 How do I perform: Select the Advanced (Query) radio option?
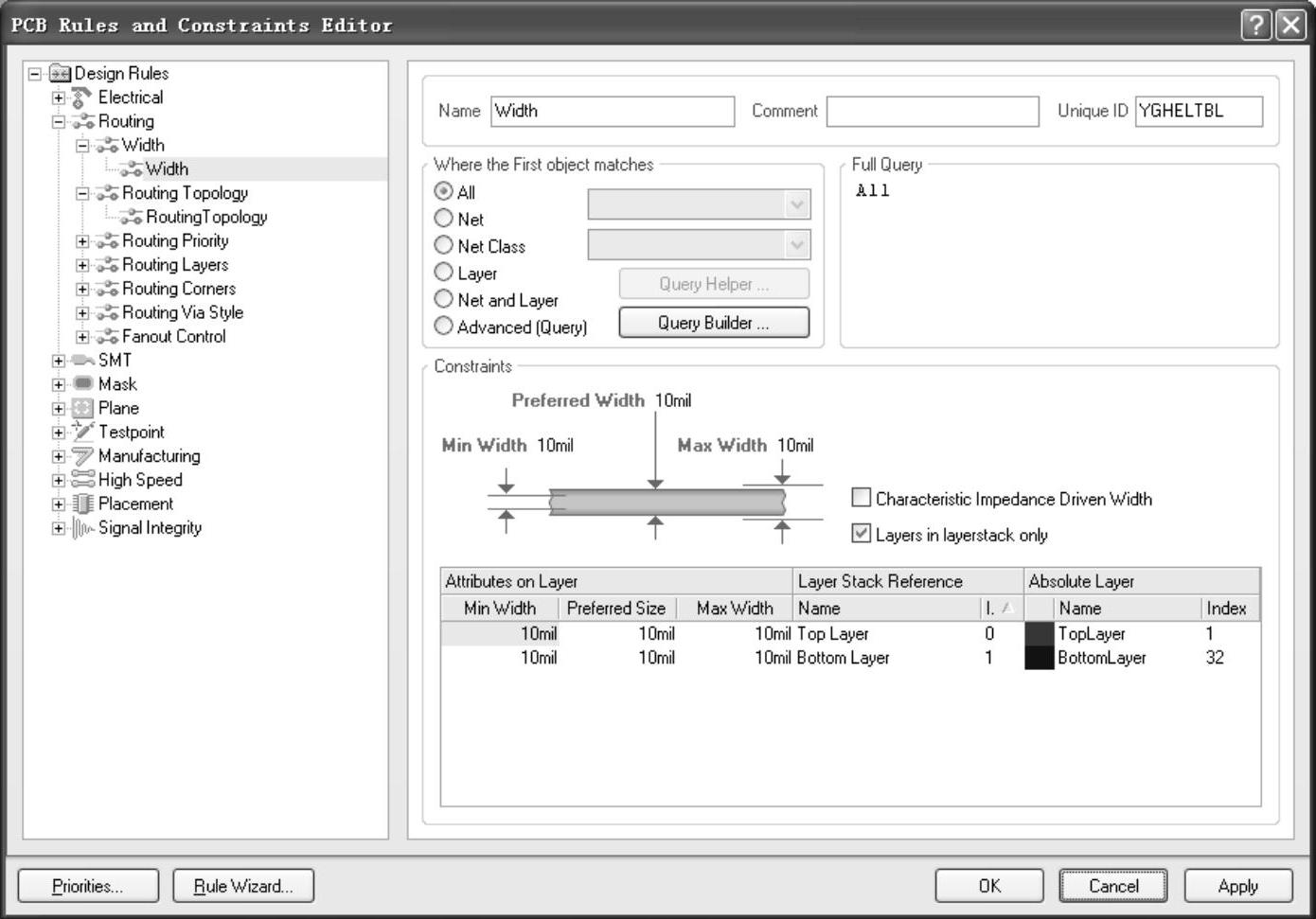[443, 327]
